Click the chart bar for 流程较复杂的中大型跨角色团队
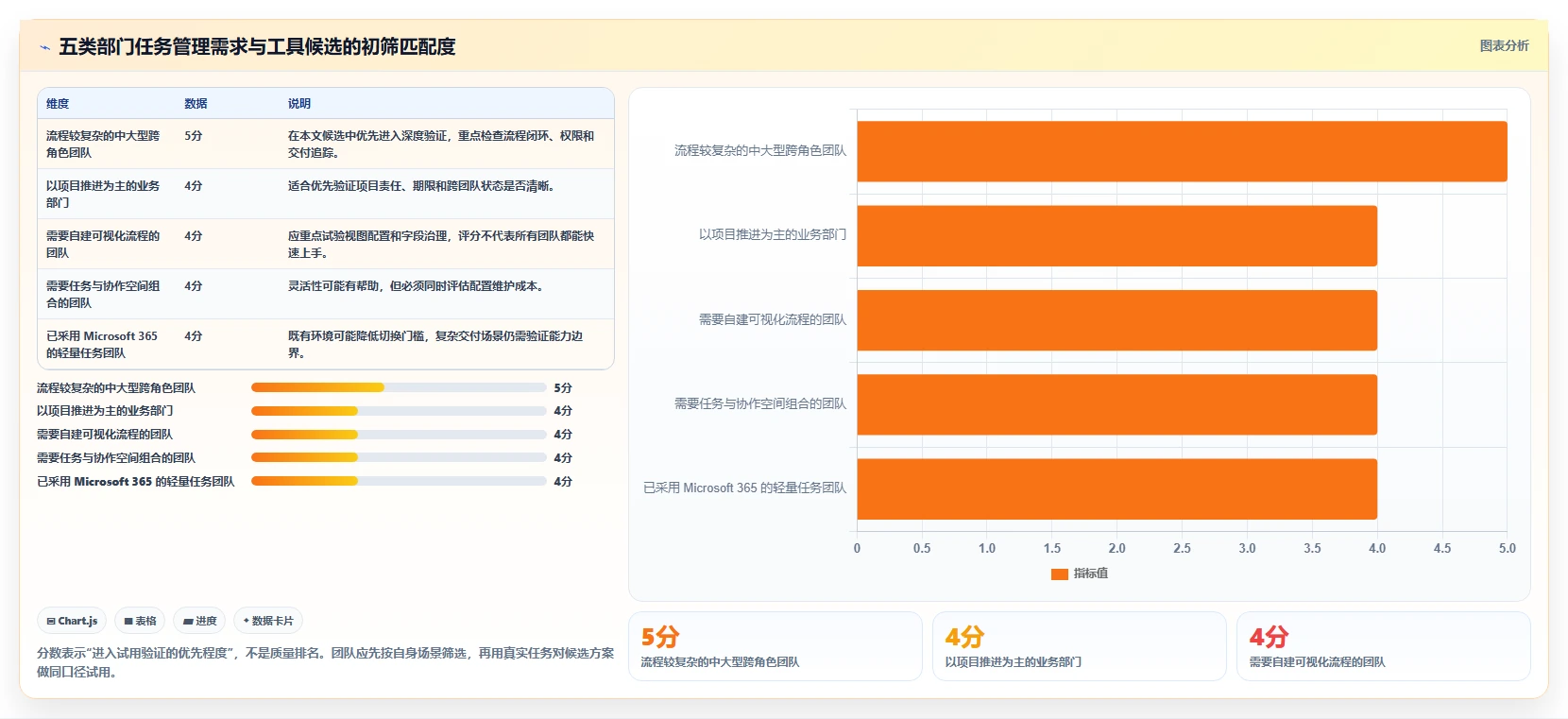 point(1182,151)
